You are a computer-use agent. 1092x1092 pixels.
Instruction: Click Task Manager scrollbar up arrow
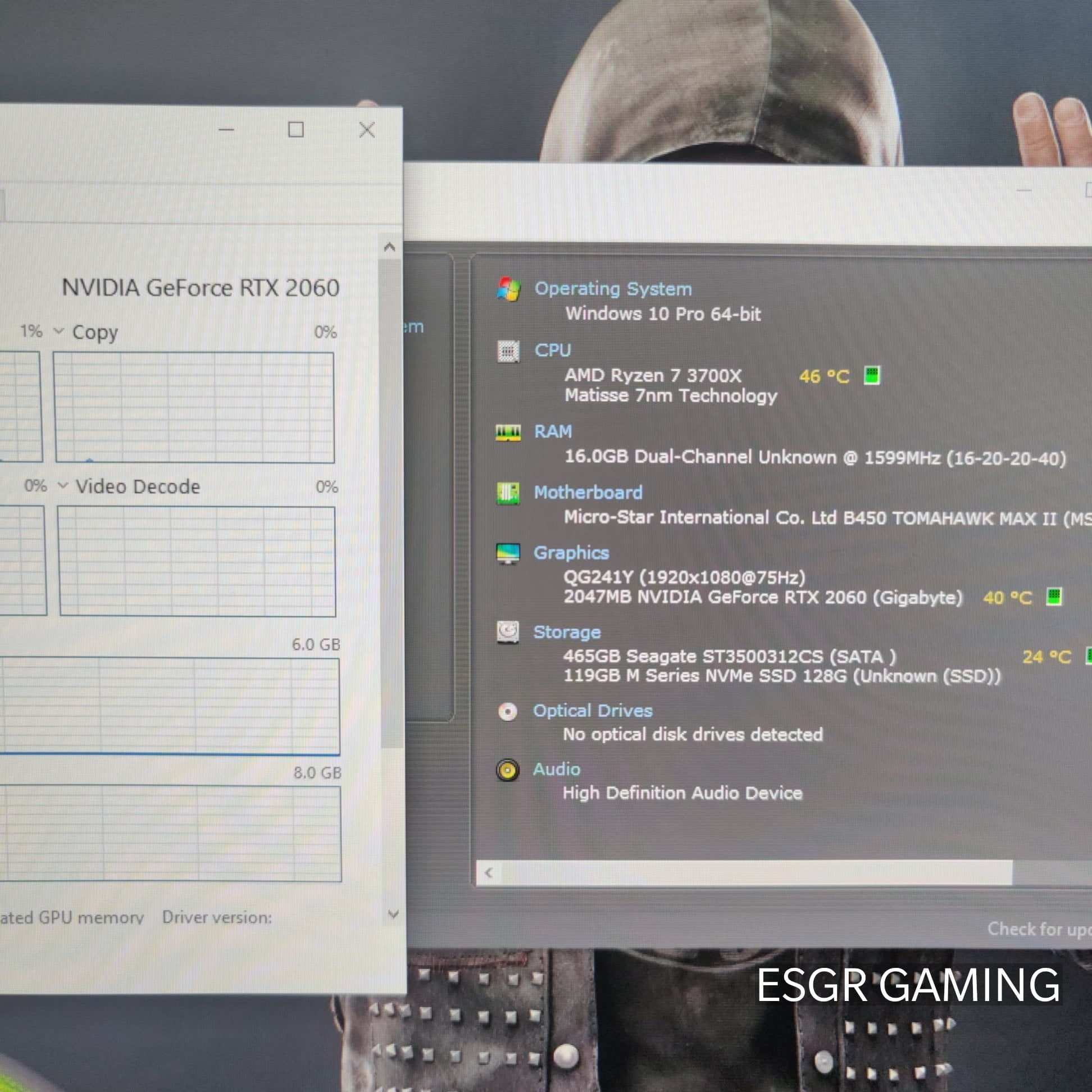point(389,247)
